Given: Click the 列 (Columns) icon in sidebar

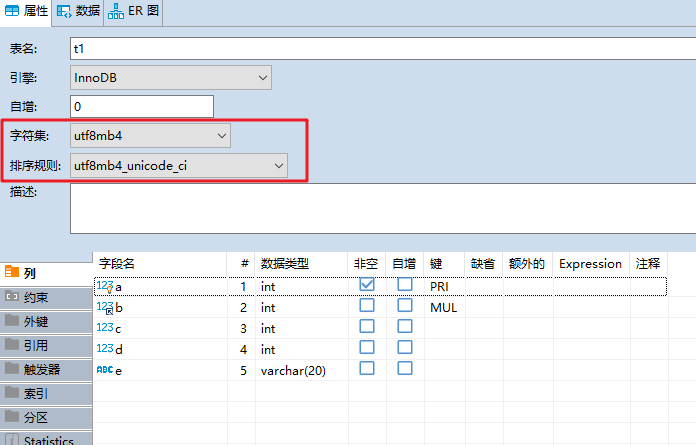Looking at the screenshot, I should (12, 272).
